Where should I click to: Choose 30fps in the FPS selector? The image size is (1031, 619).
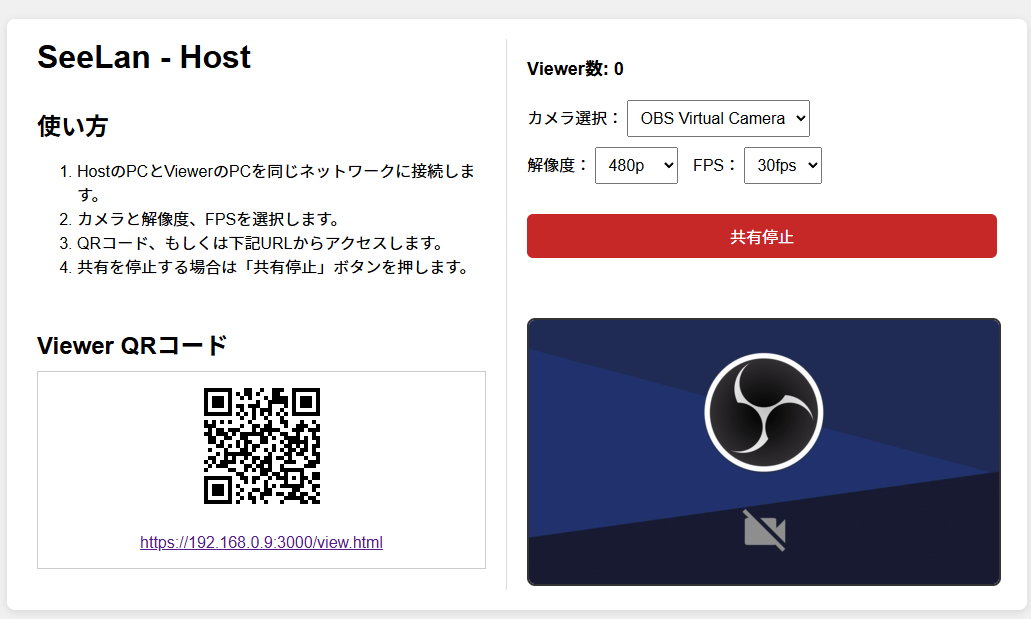[x=783, y=165]
